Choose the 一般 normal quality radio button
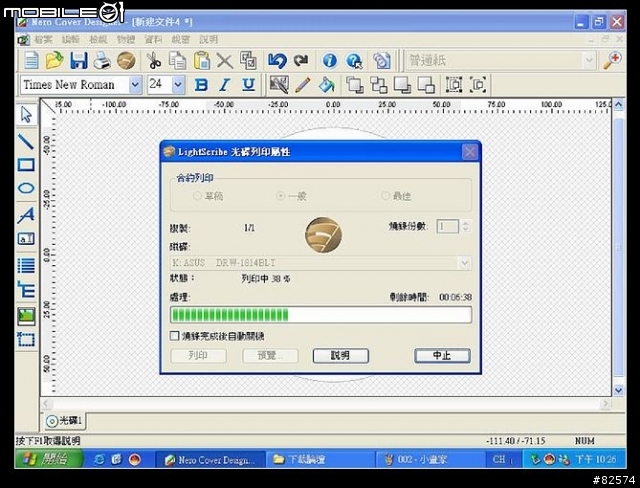The height and width of the screenshot is (488, 640). point(280,196)
